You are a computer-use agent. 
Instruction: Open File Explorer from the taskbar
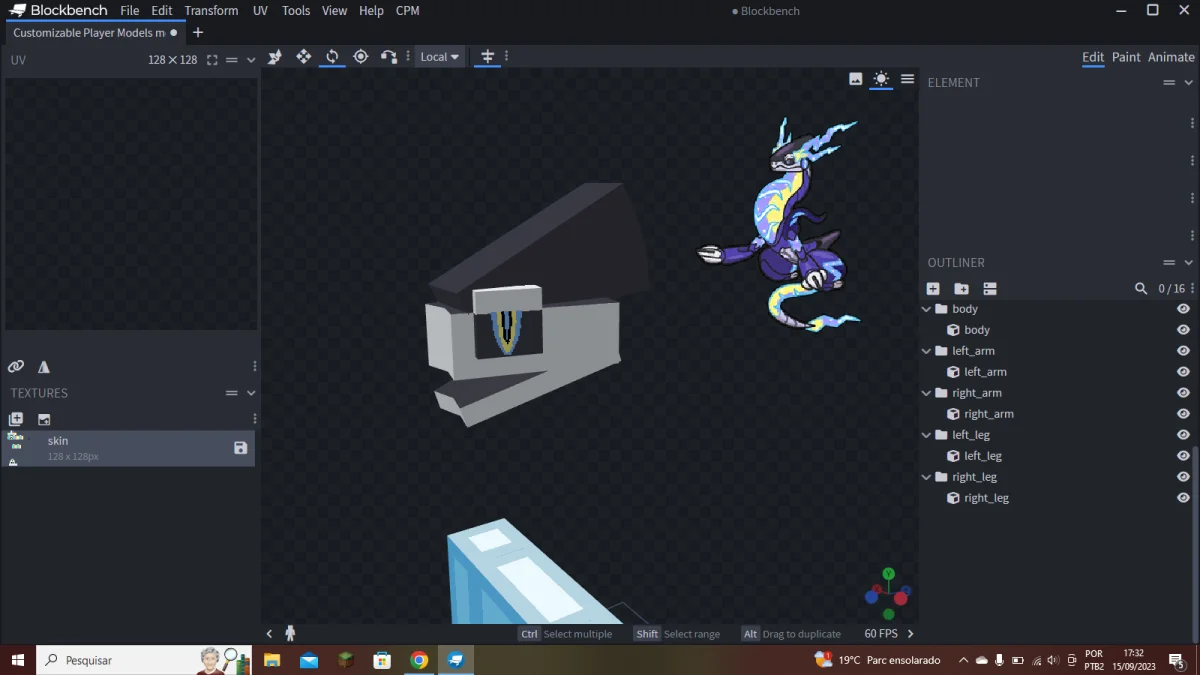point(272,660)
